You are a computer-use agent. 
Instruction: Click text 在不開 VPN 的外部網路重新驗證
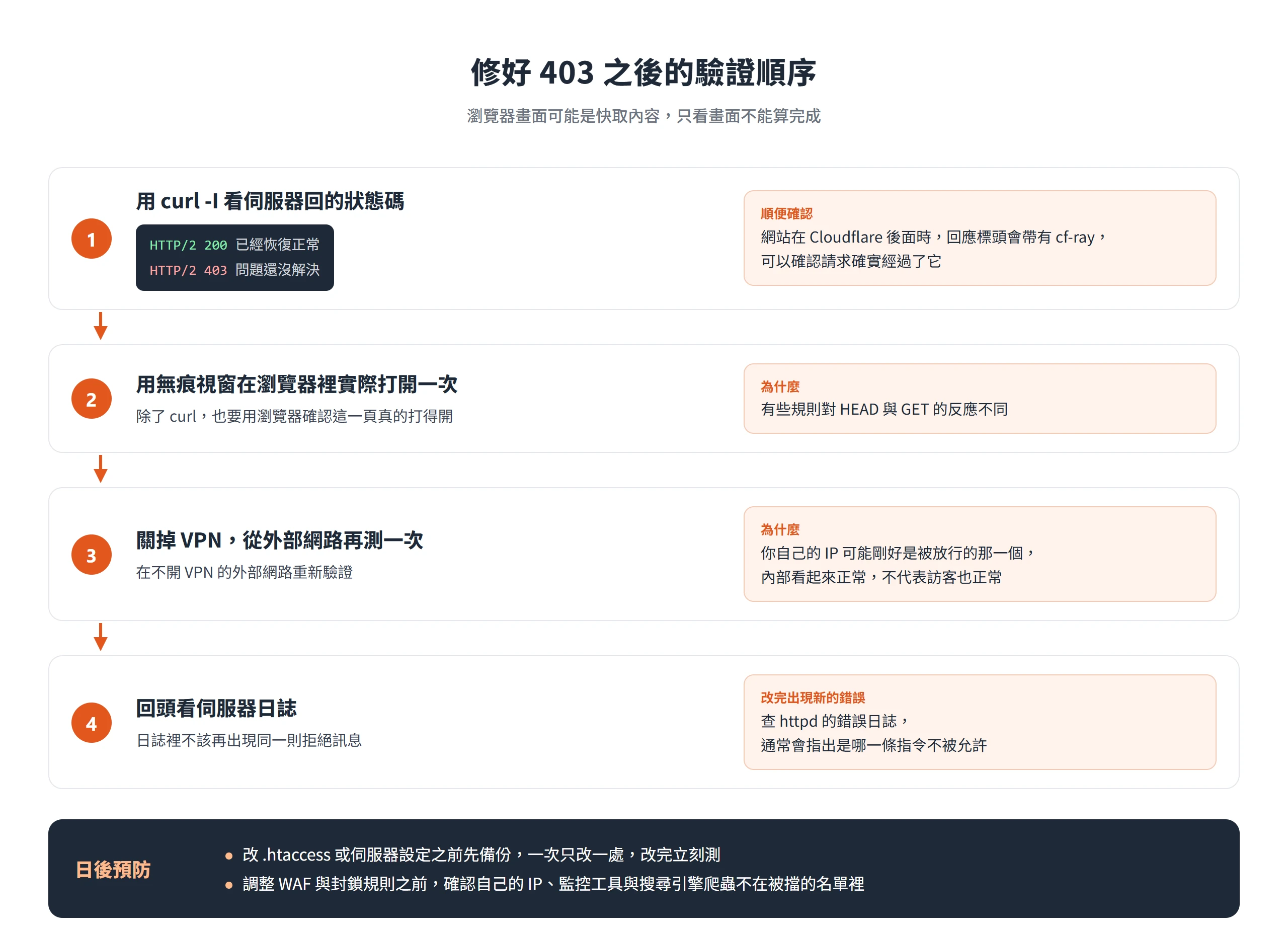244,572
